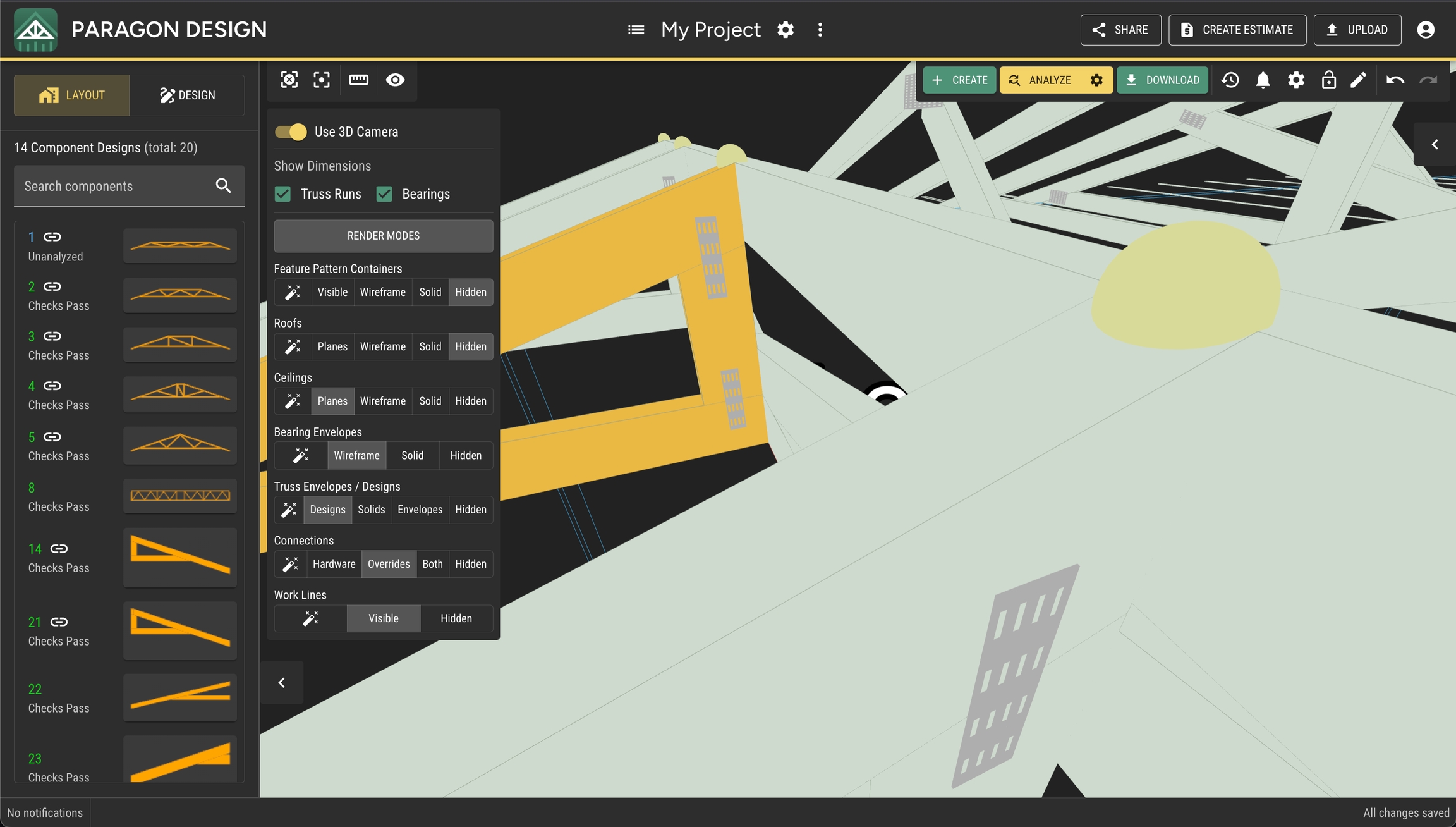This screenshot has height=827, width=1456.
Task: Click the ruler measure tool icon
Action: click(x=358, y=80)
